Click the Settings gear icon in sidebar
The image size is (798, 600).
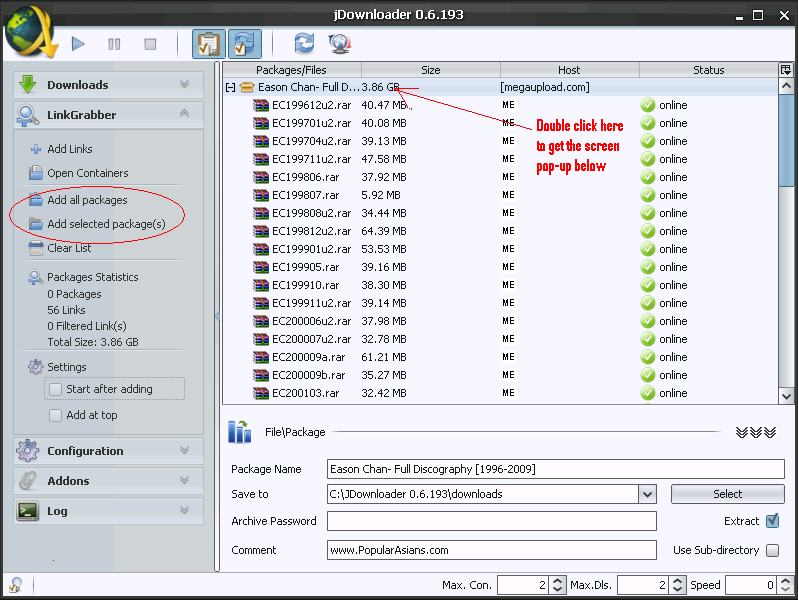(36, 367)
